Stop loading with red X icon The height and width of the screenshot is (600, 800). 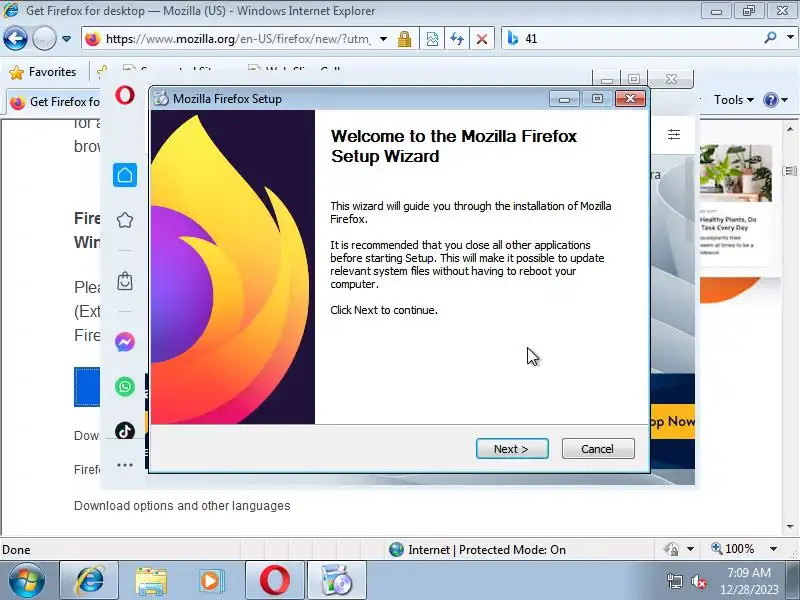482,39
